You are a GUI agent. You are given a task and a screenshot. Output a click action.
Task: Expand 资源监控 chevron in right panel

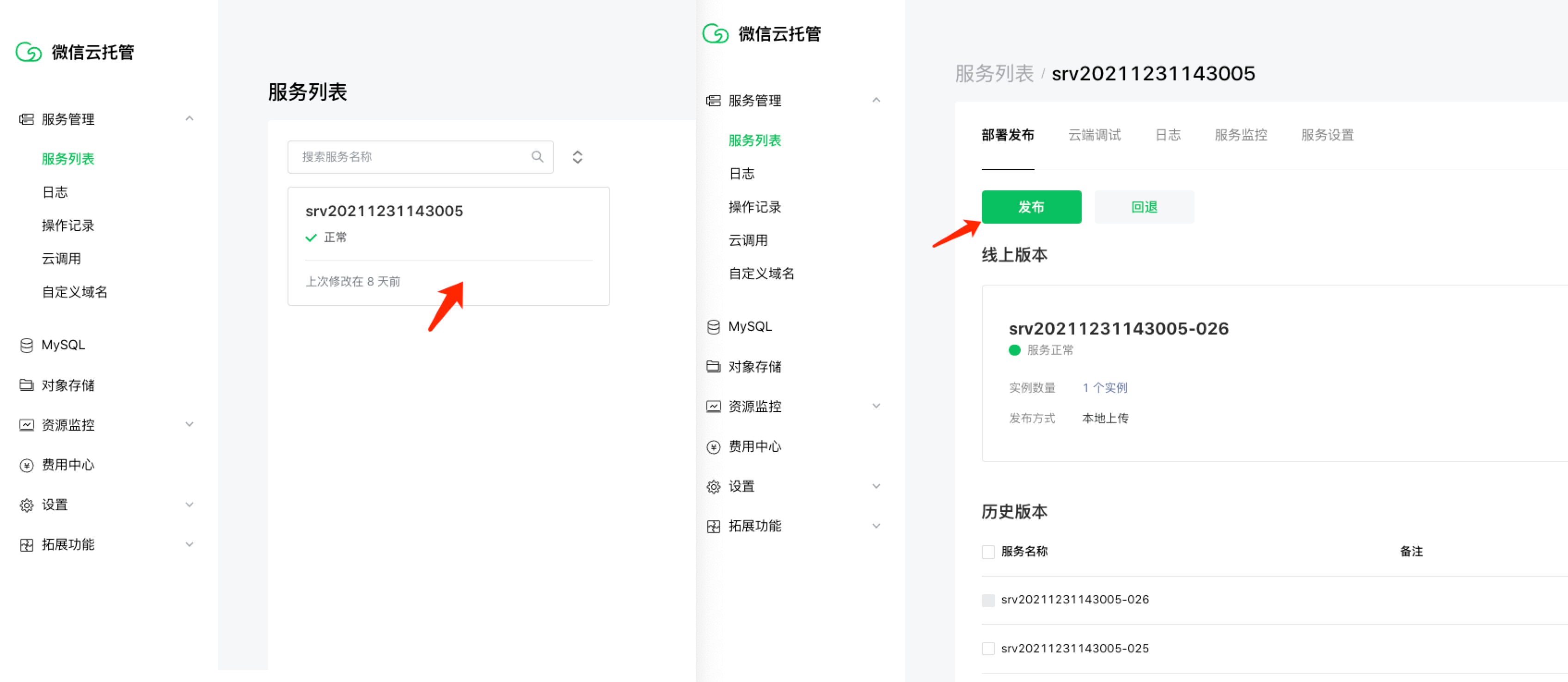coord(876,406)
